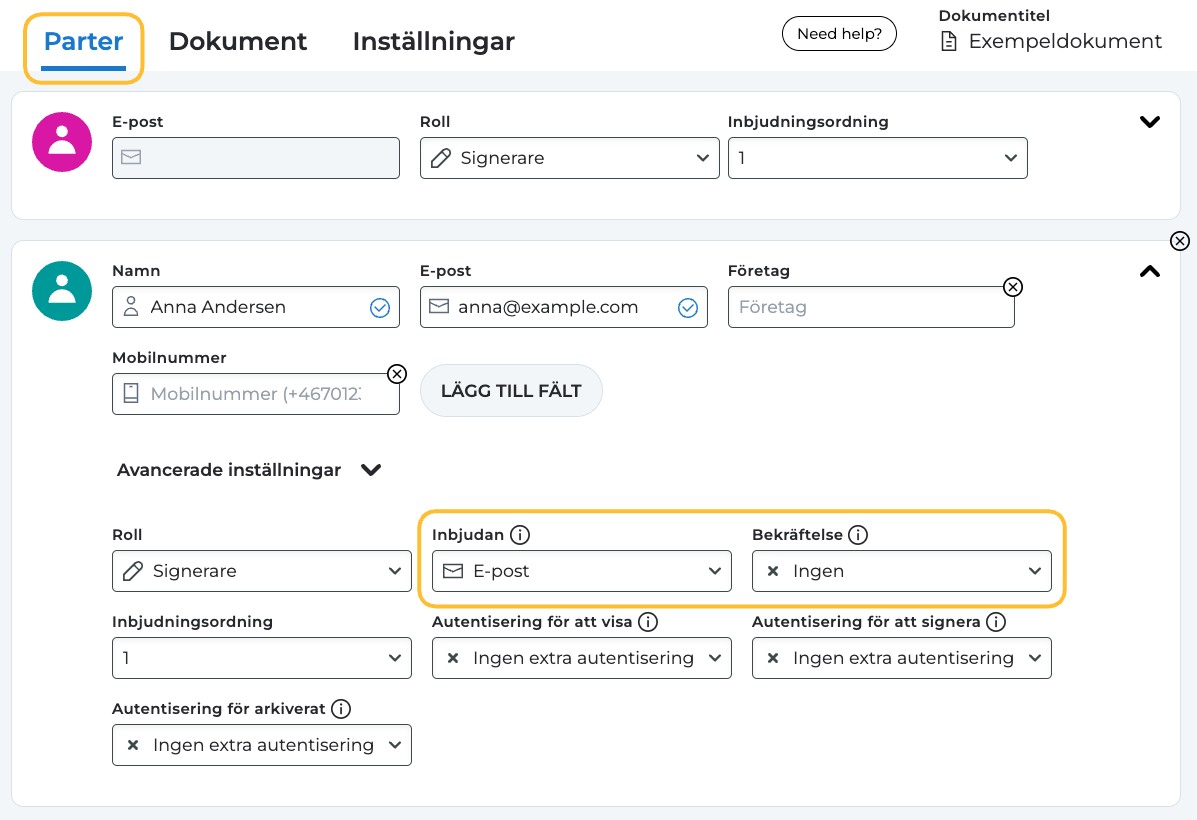
Task: Click the Need help? button
Action: 839,34
